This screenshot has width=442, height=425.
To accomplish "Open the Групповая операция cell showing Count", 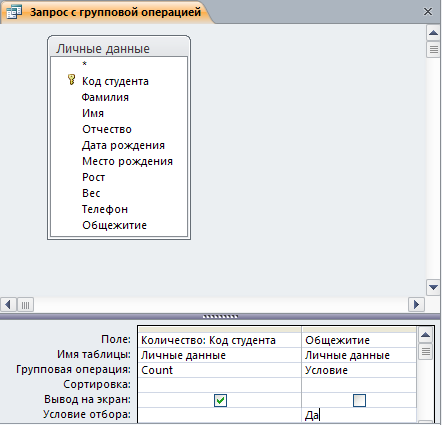I will 220,370.
